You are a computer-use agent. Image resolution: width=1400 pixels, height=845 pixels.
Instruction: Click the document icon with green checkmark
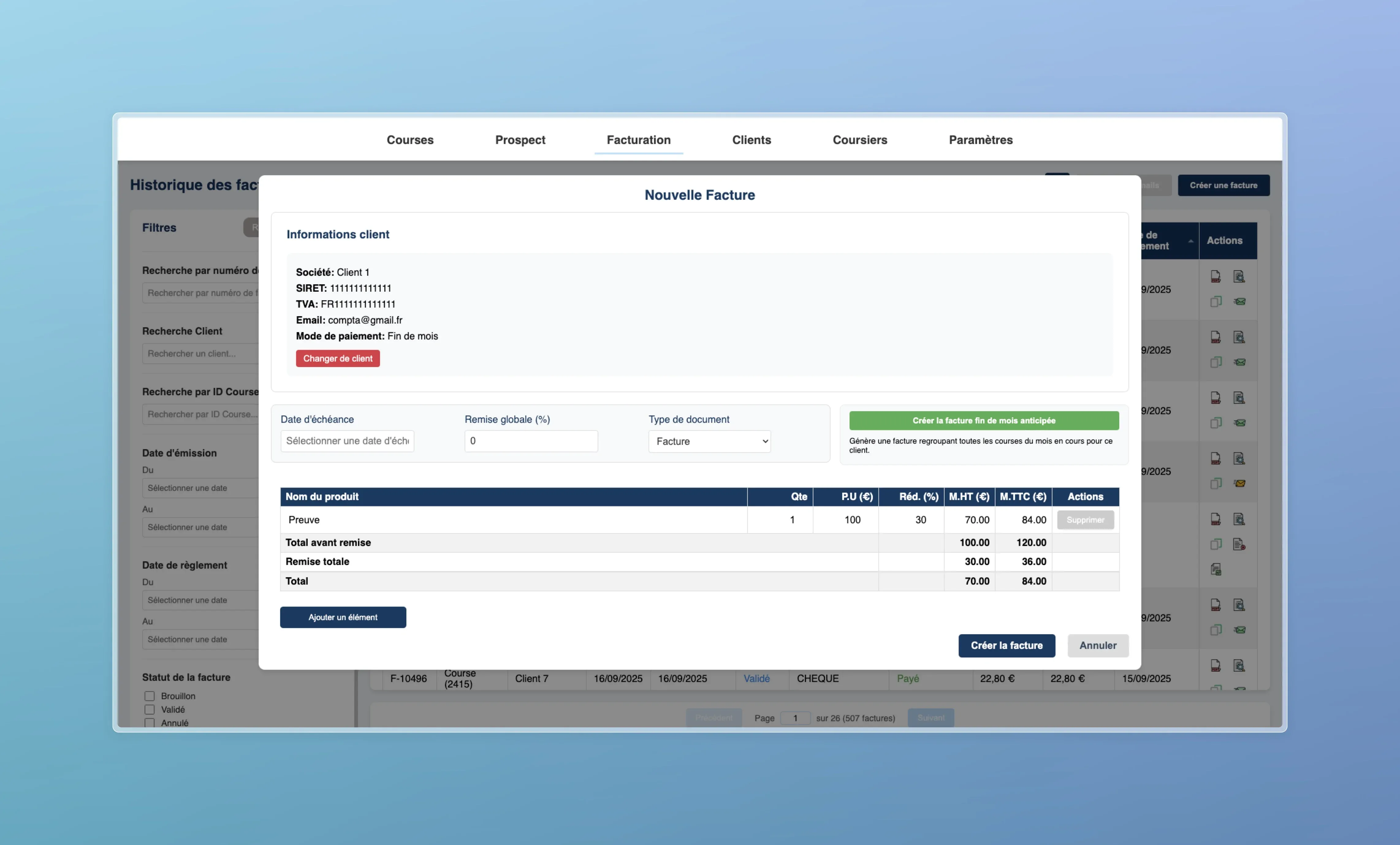pyautogui.click(x=1216, y=569)
